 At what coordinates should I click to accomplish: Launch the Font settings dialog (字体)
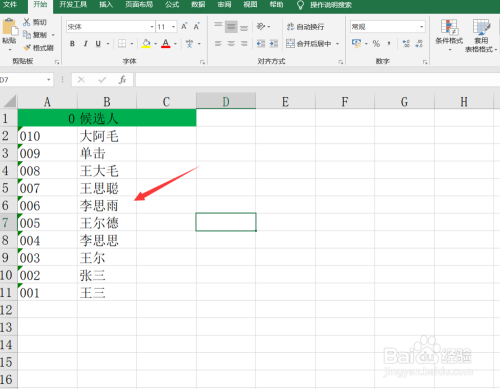pos(202,62)
